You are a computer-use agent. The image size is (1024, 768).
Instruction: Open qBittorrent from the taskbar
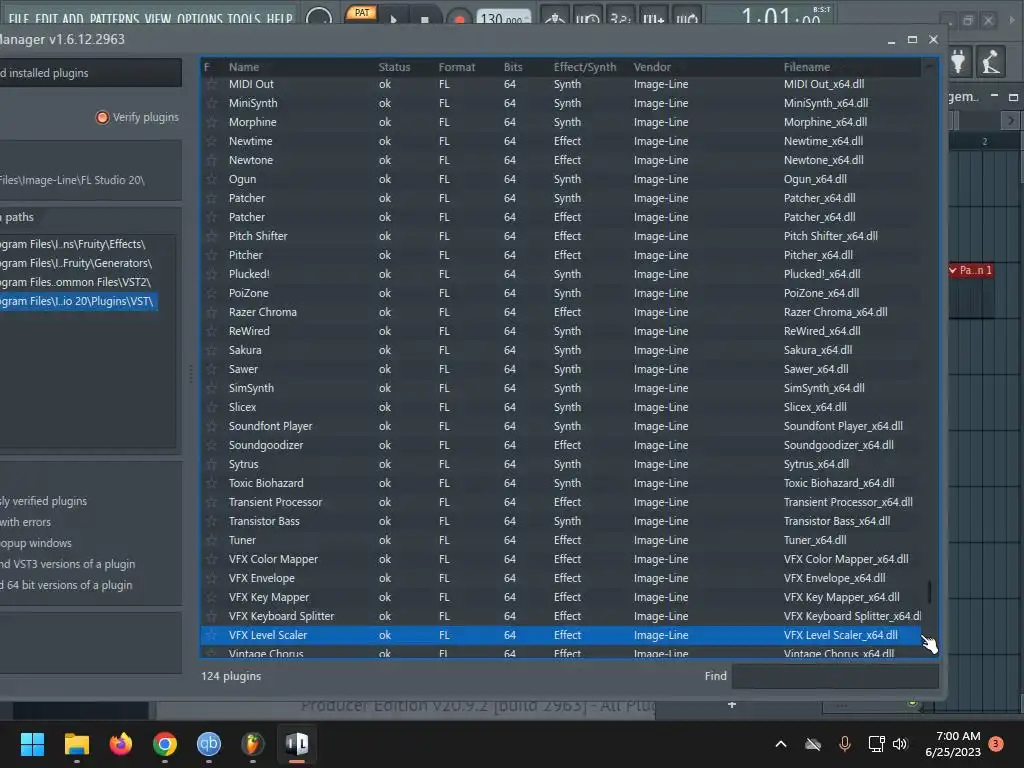coord(209,744)
